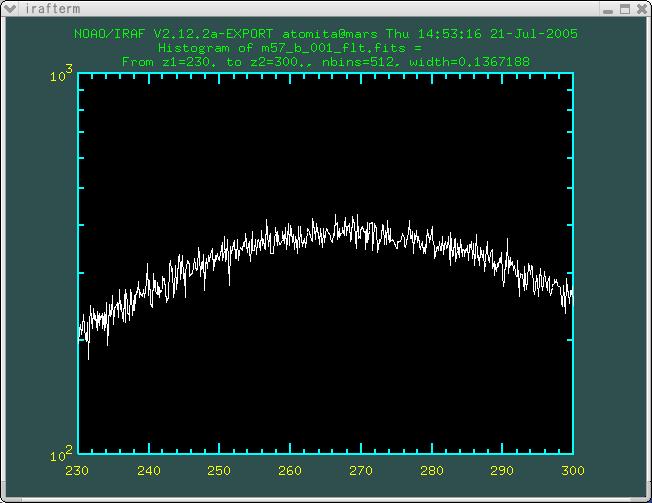Click the 'nbins=512' text
Screen dimensions: 652x503
[x=360, y=62]
